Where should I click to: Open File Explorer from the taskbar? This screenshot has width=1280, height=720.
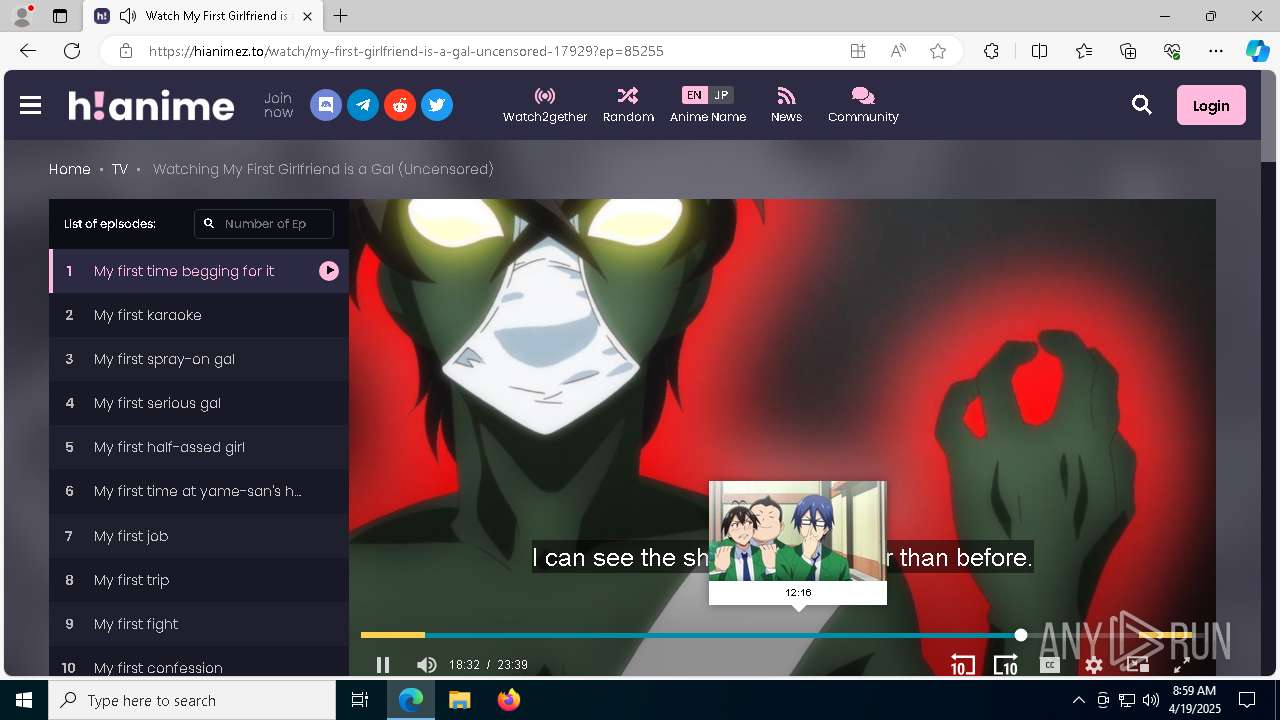pos(459,700)
